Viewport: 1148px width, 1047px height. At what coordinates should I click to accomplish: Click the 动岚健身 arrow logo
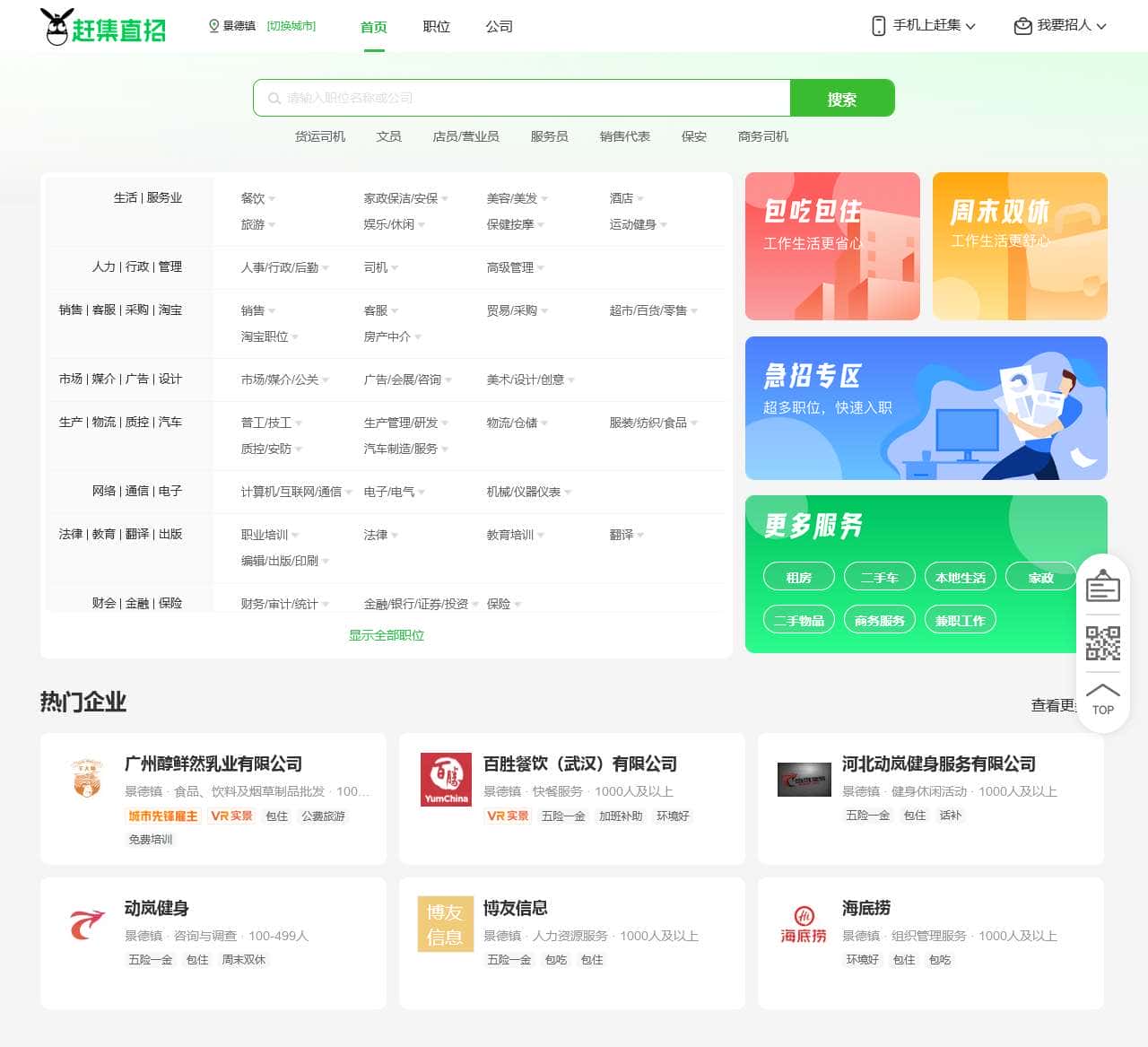(86, 924)
